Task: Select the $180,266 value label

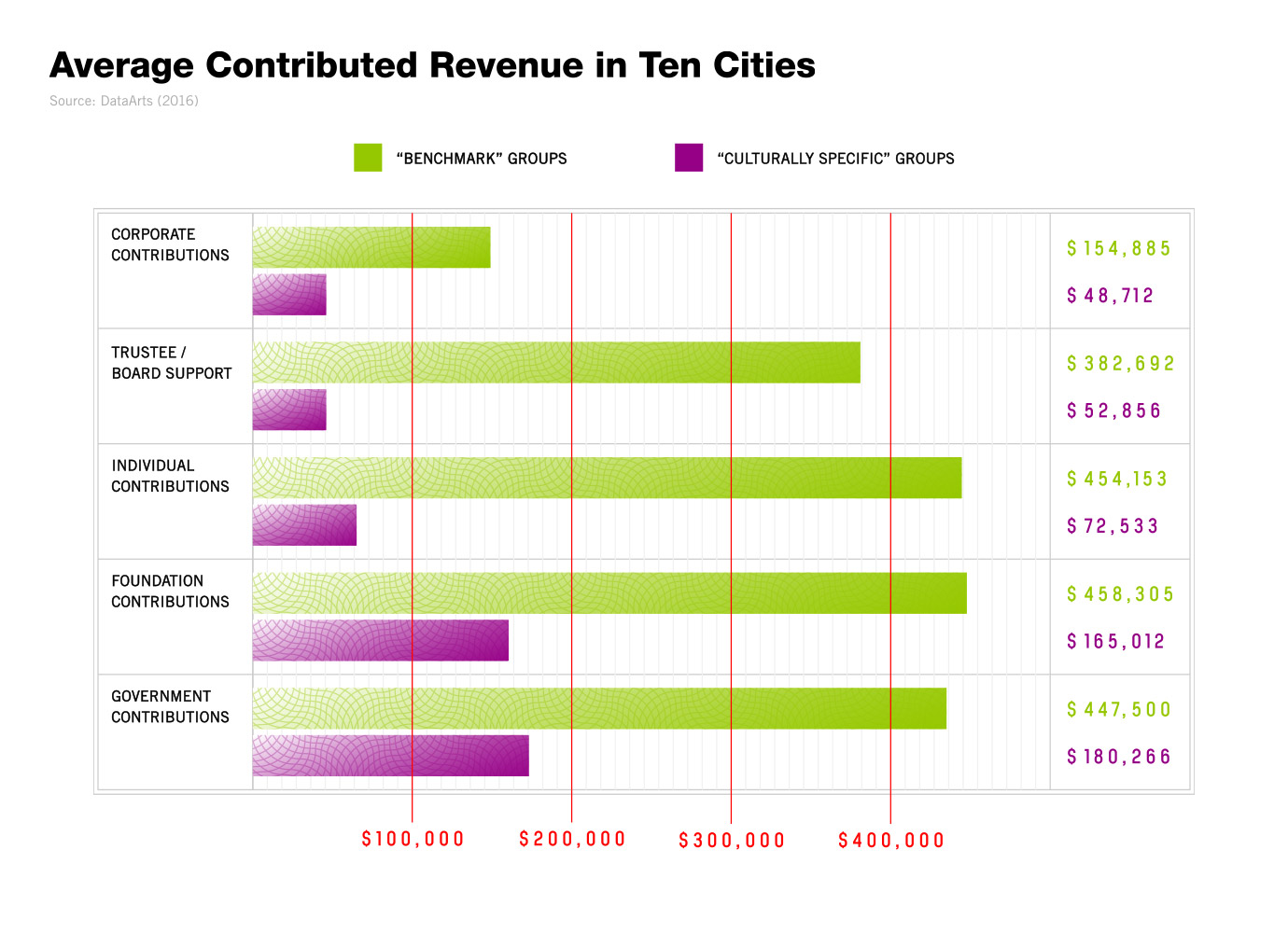Action: (x=1118, y=757)
